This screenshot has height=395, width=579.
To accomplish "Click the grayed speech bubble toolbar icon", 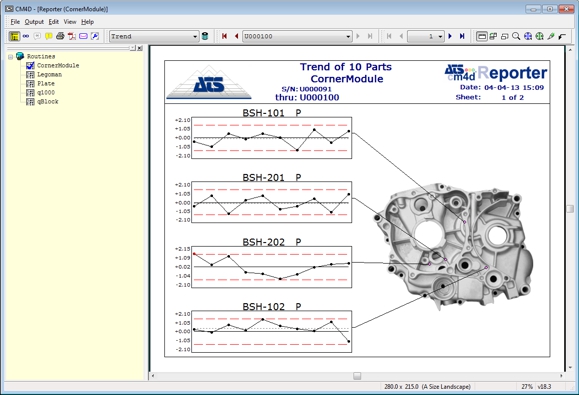I will (x=37, y=36).
